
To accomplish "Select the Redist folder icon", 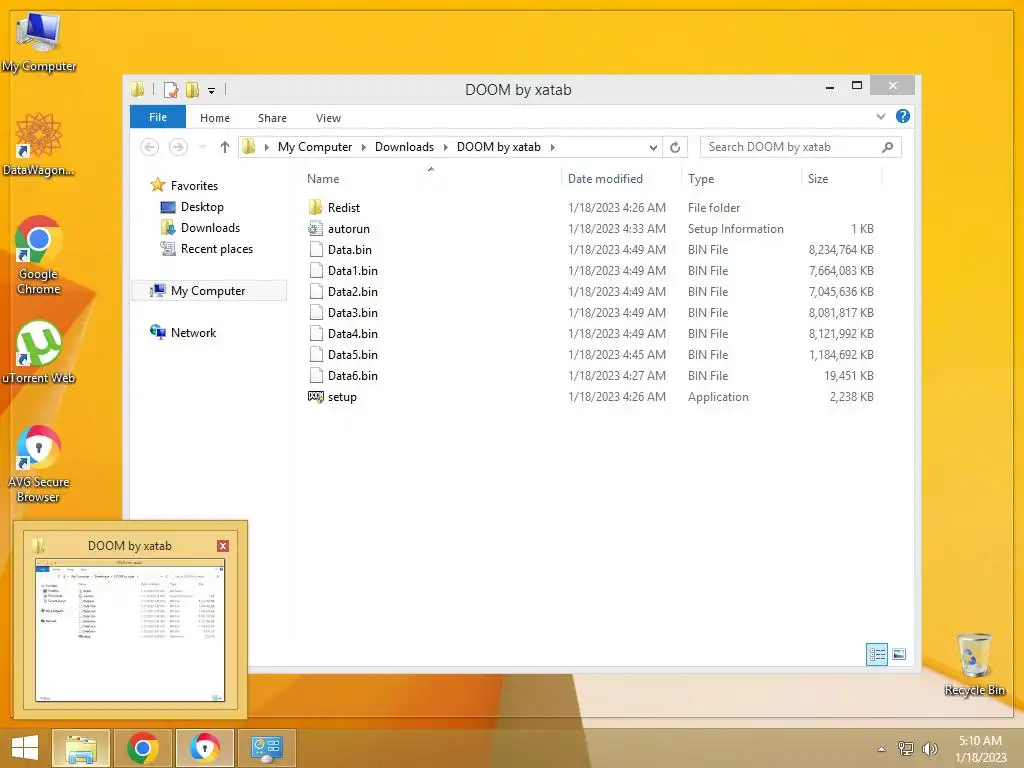I will 315,208.
